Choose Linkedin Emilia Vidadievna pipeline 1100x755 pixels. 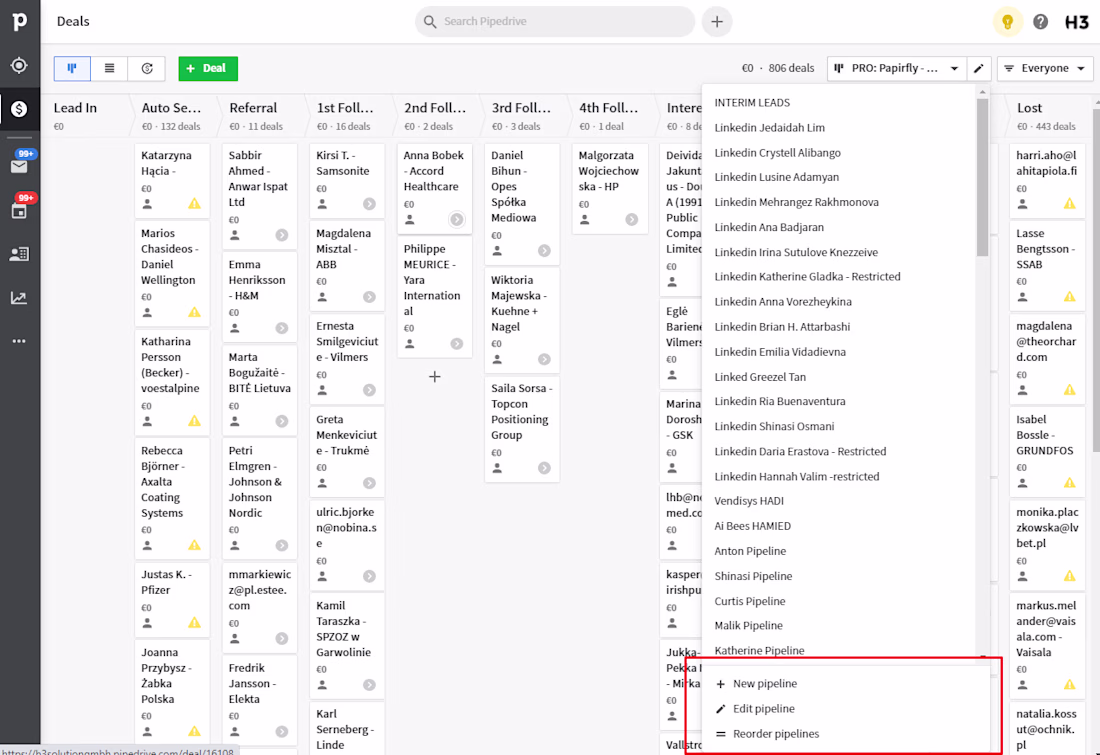(780, 352)
